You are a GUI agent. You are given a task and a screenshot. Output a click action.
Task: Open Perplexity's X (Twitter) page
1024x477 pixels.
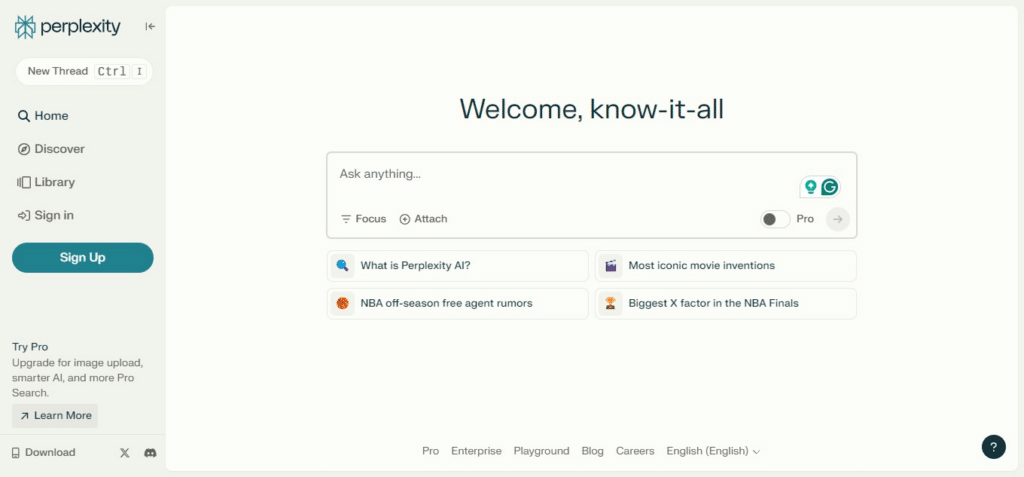[x=125, y=453]
